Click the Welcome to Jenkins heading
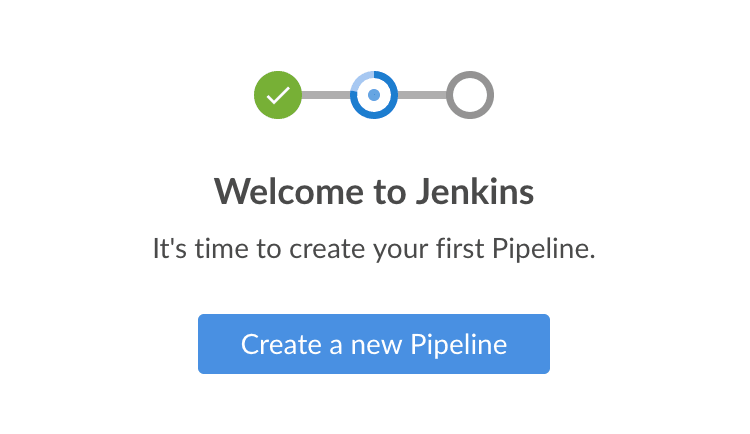This screenshot has height=434, width=750. 374,191
